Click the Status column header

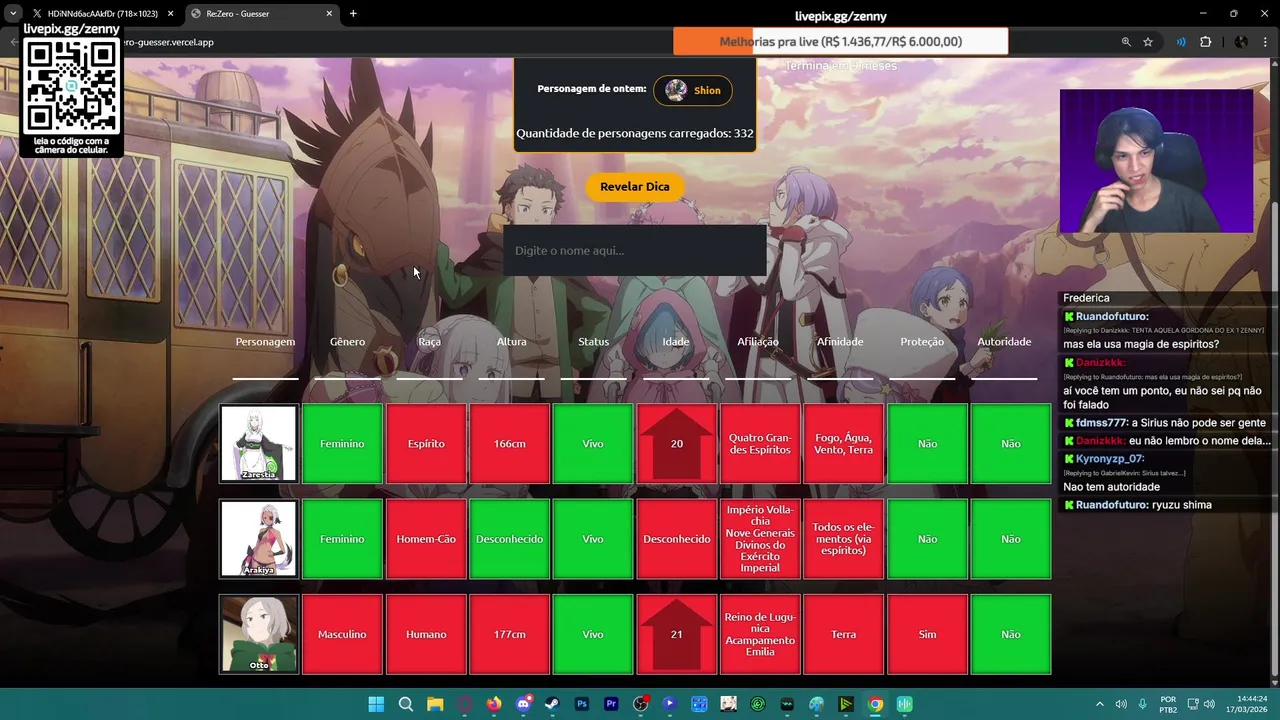click(593, 342)
